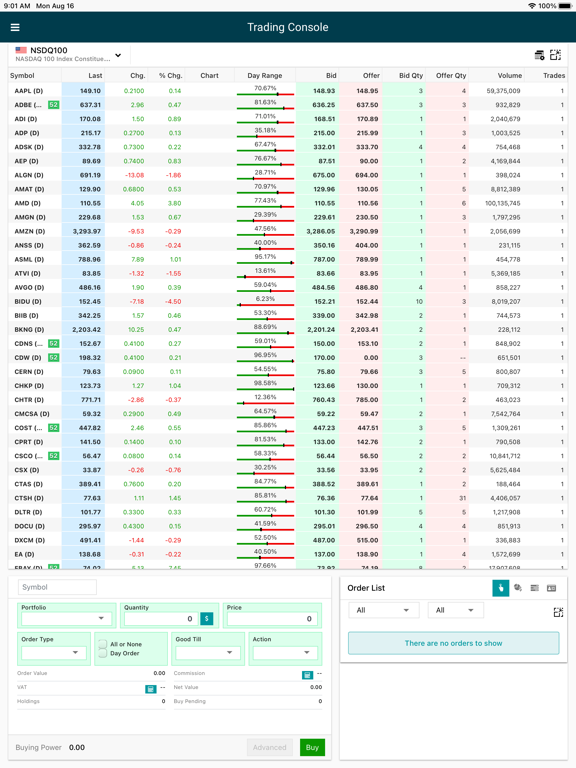The image size is (576, 768).
Task: Click the EA (D) symbol cell
Action: click(24, 554)
